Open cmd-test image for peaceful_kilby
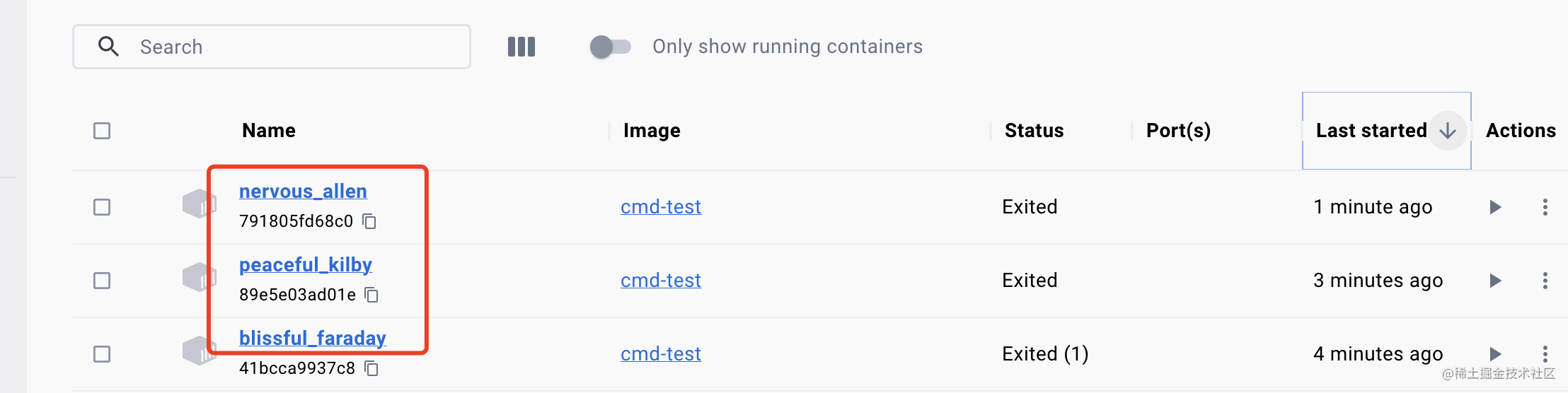Image resolution: width=1568 pixels, height=393 pixels. [x=661, y=281]
